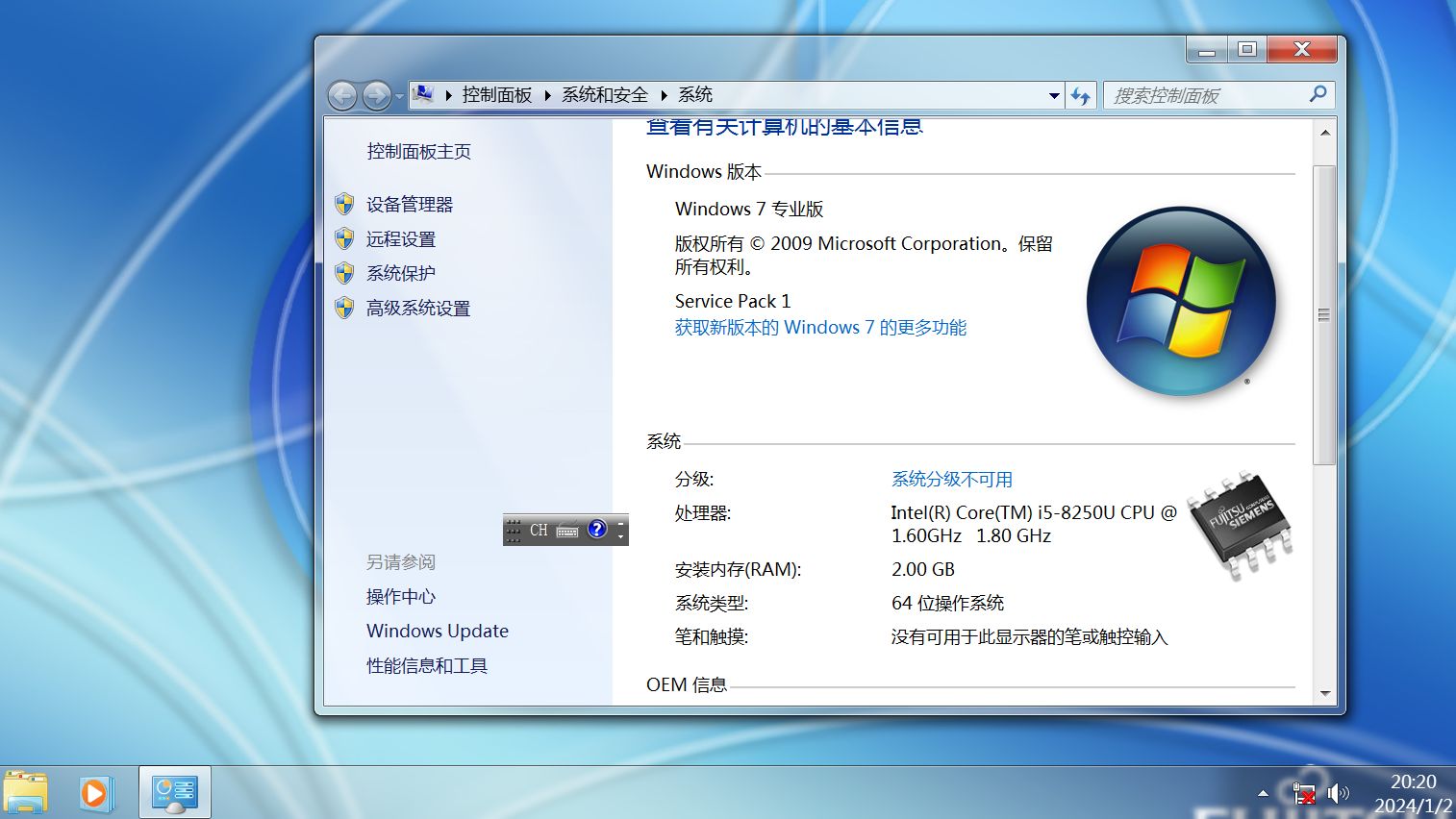Close the System window

[1302, 49]
